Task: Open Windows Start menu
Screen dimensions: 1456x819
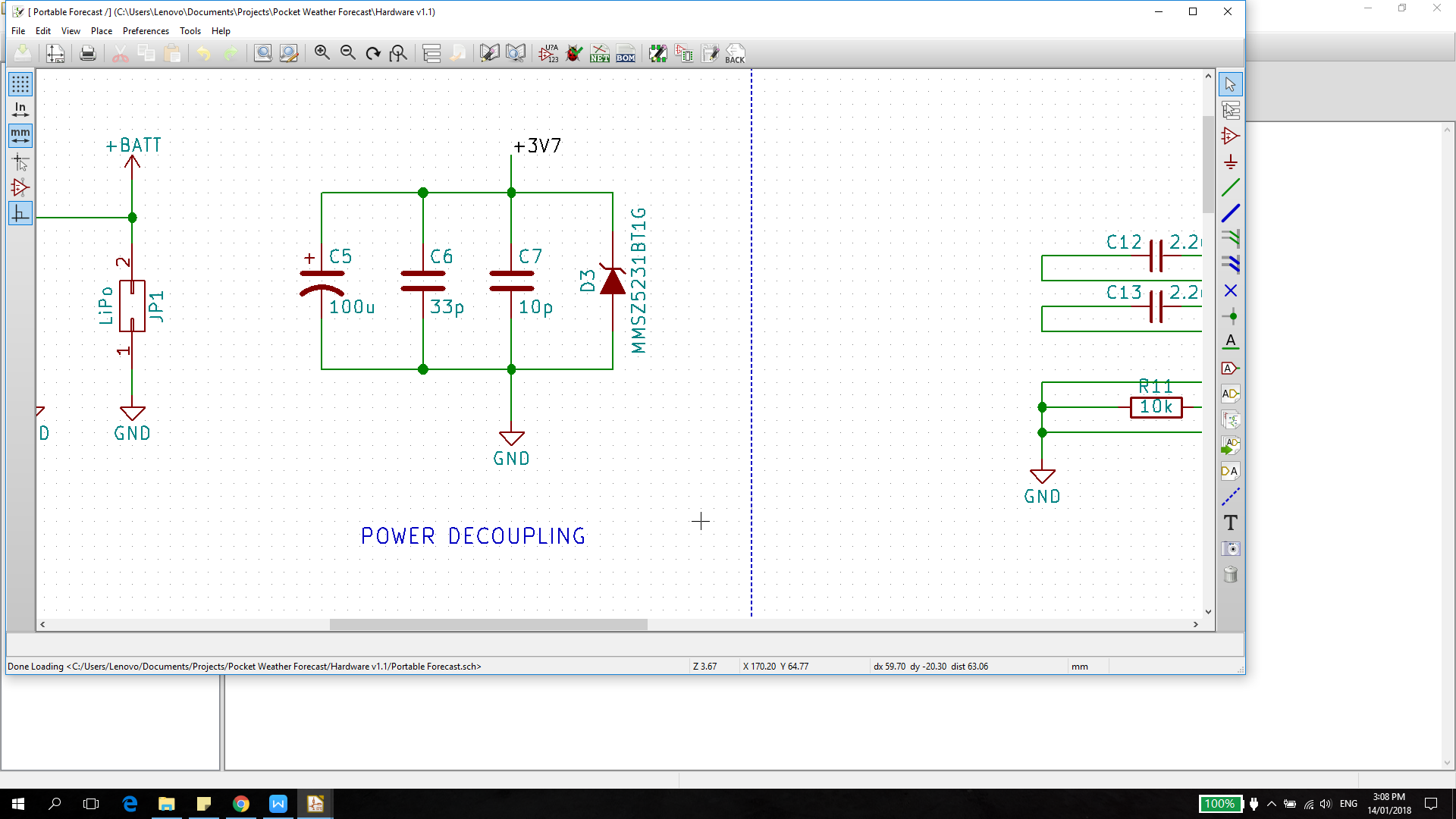Action: point(18,804)
